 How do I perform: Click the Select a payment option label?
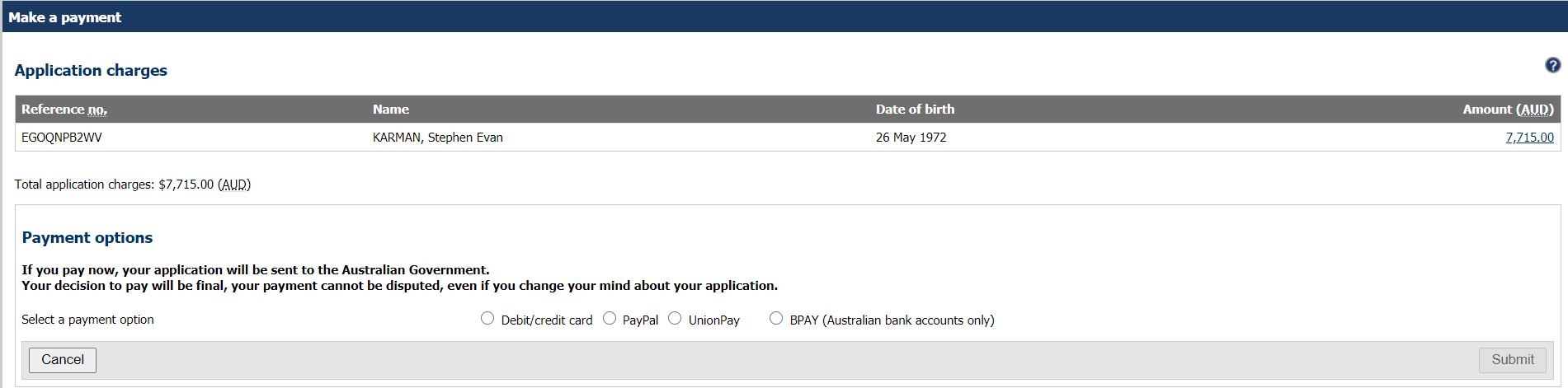[88, 320]
